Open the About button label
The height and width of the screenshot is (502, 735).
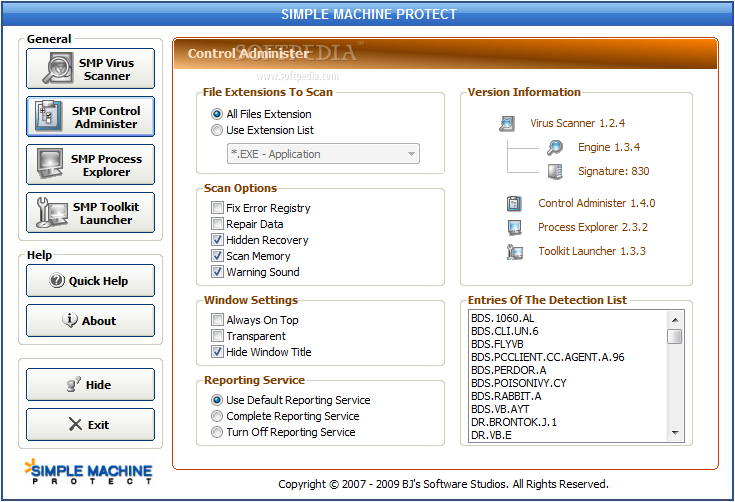[99, 321]
